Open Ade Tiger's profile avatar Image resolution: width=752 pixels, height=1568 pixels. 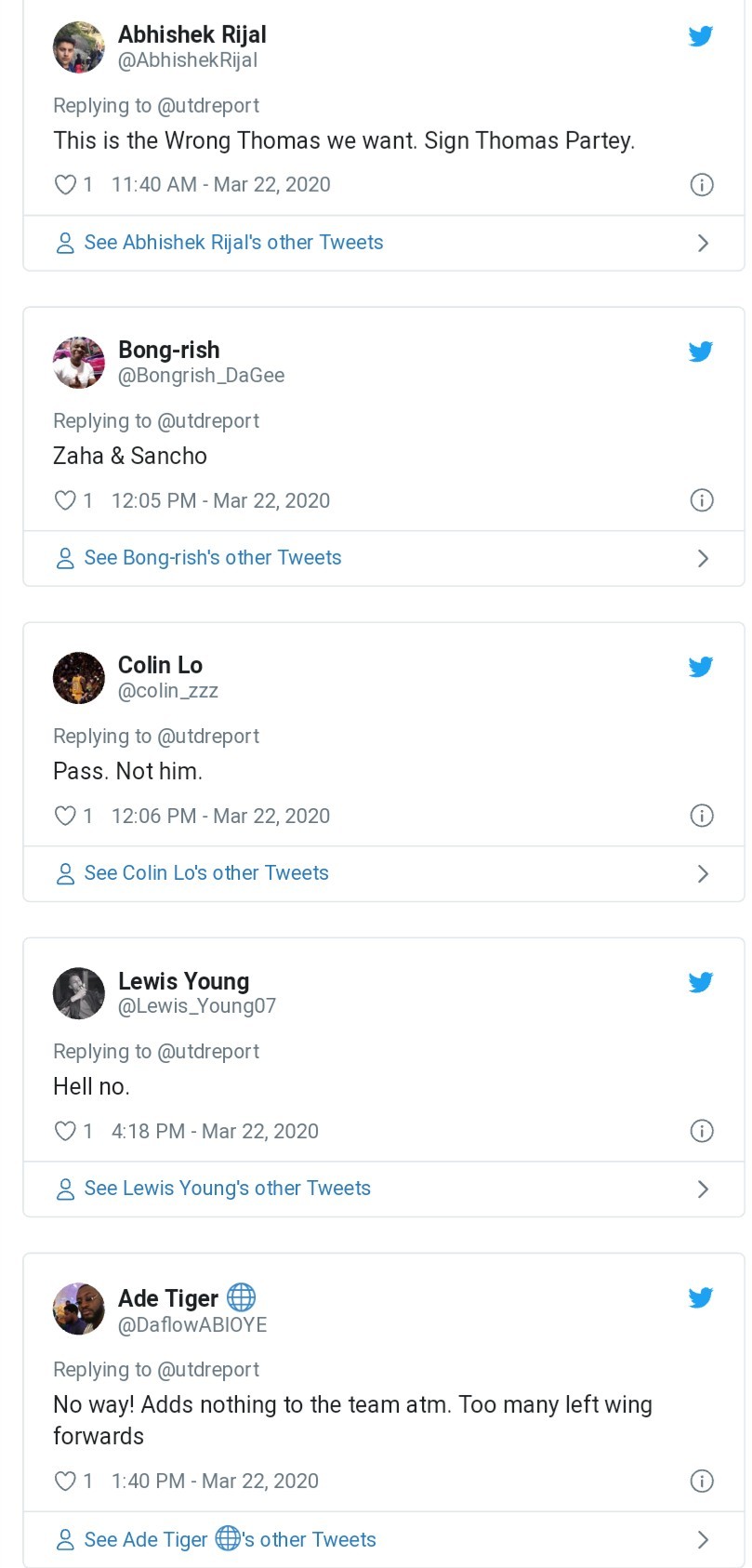click(79, 1309)
